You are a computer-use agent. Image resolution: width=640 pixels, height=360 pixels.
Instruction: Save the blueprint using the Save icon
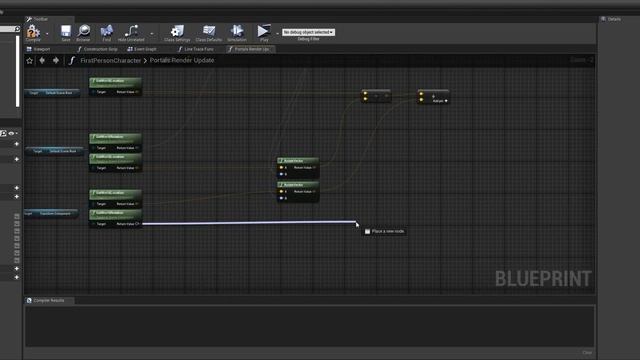[66, 33]
